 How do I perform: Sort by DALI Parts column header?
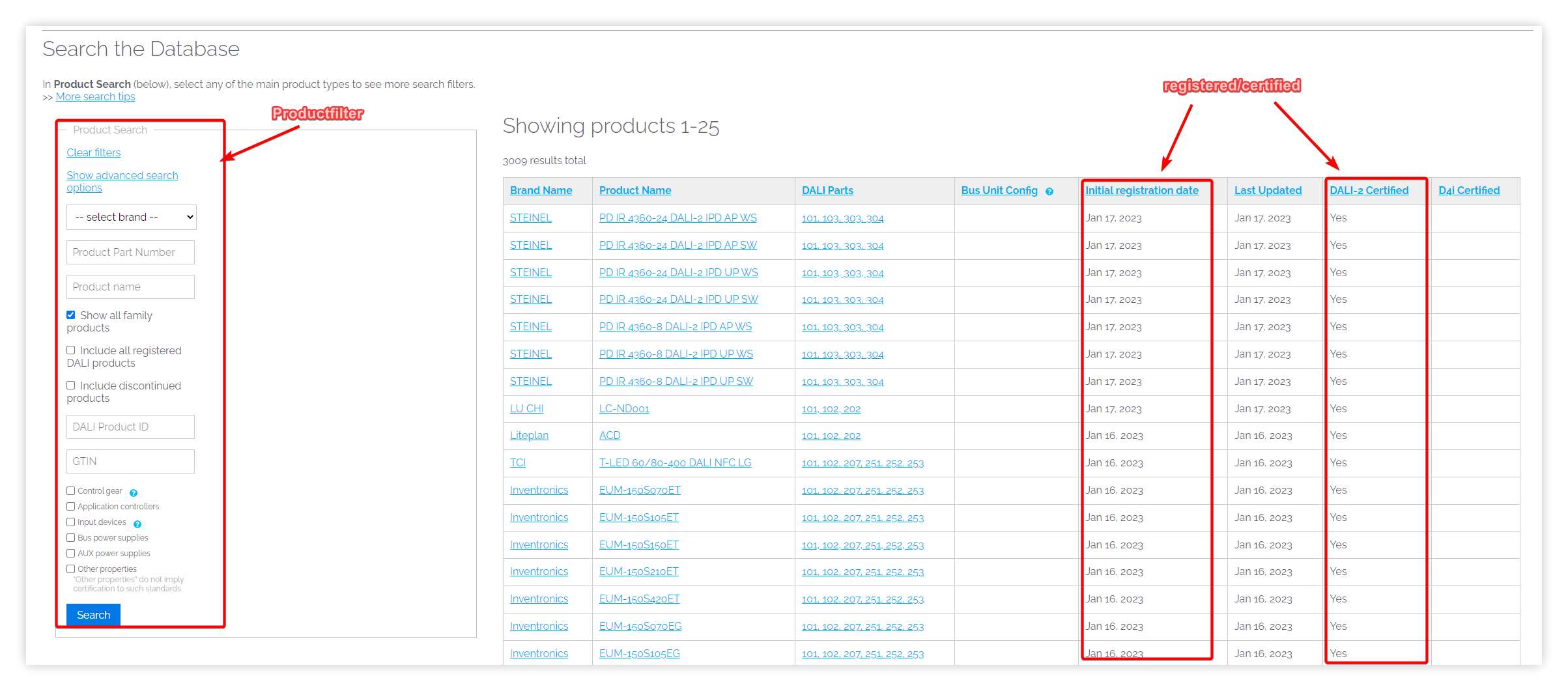(827, 190)
